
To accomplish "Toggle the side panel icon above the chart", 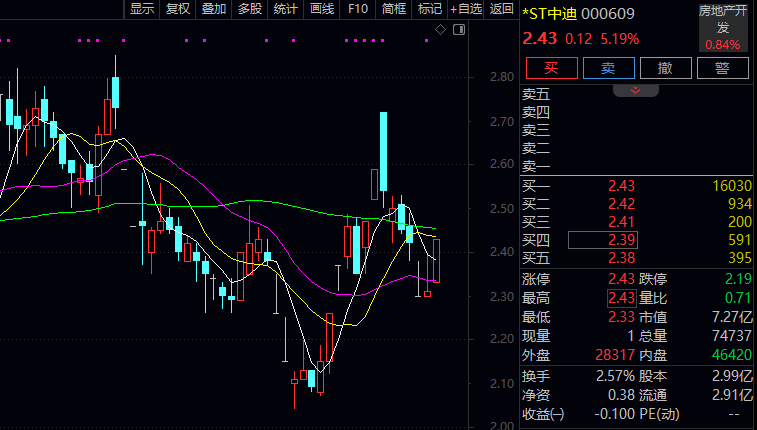I will 459,30.
